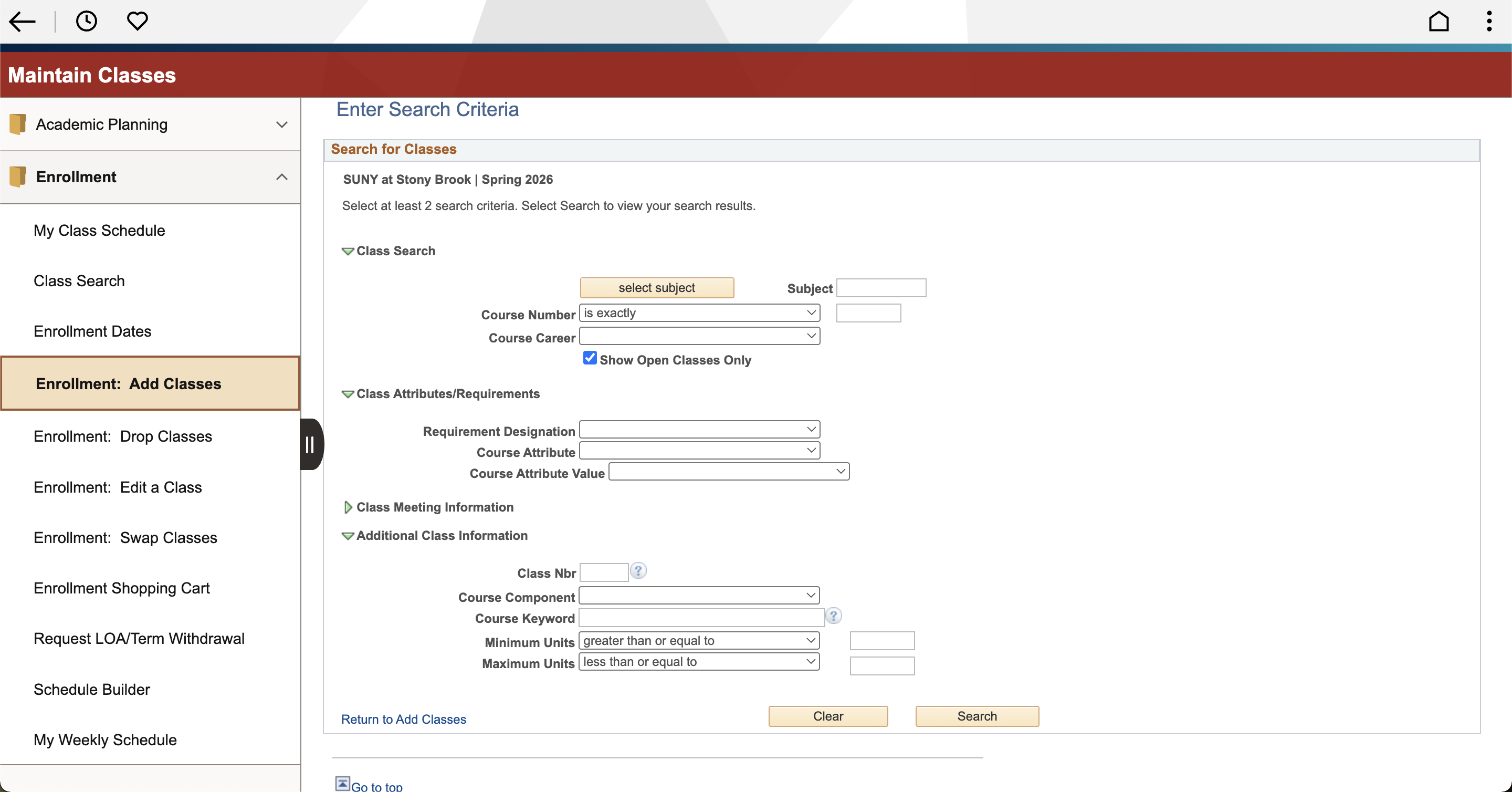Open the Course Career dropdown
The image size is (1512, 792).
click(x=699, y=336)
